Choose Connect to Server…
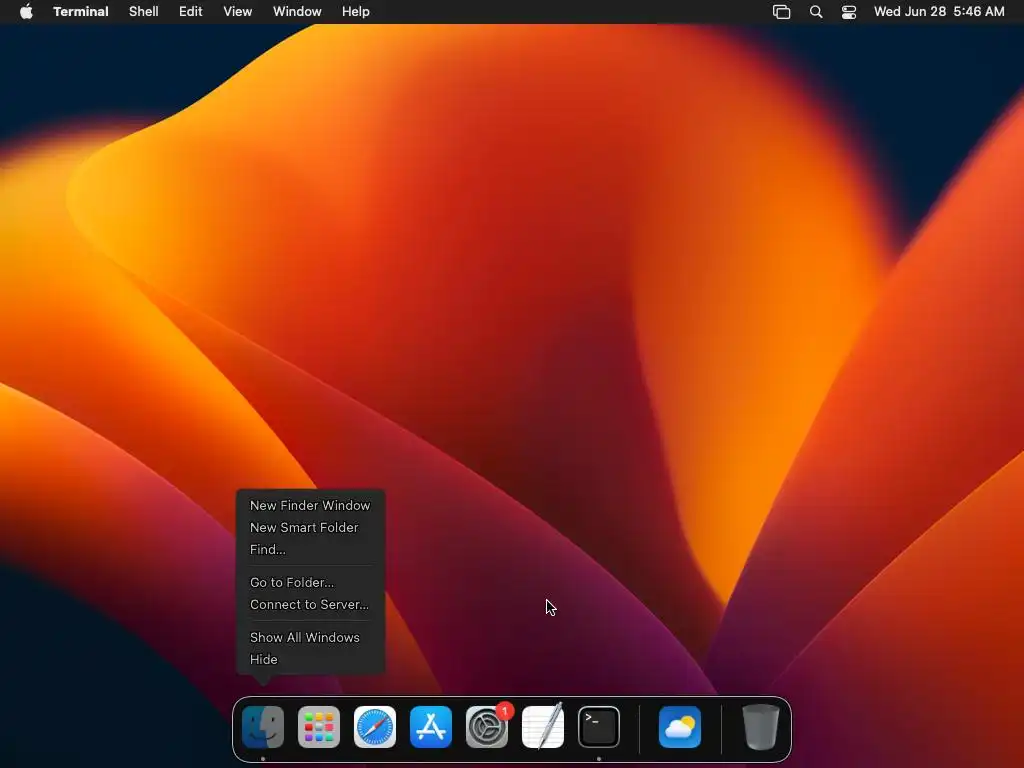Screen dimensions: 1024x768 click(310, 605)
